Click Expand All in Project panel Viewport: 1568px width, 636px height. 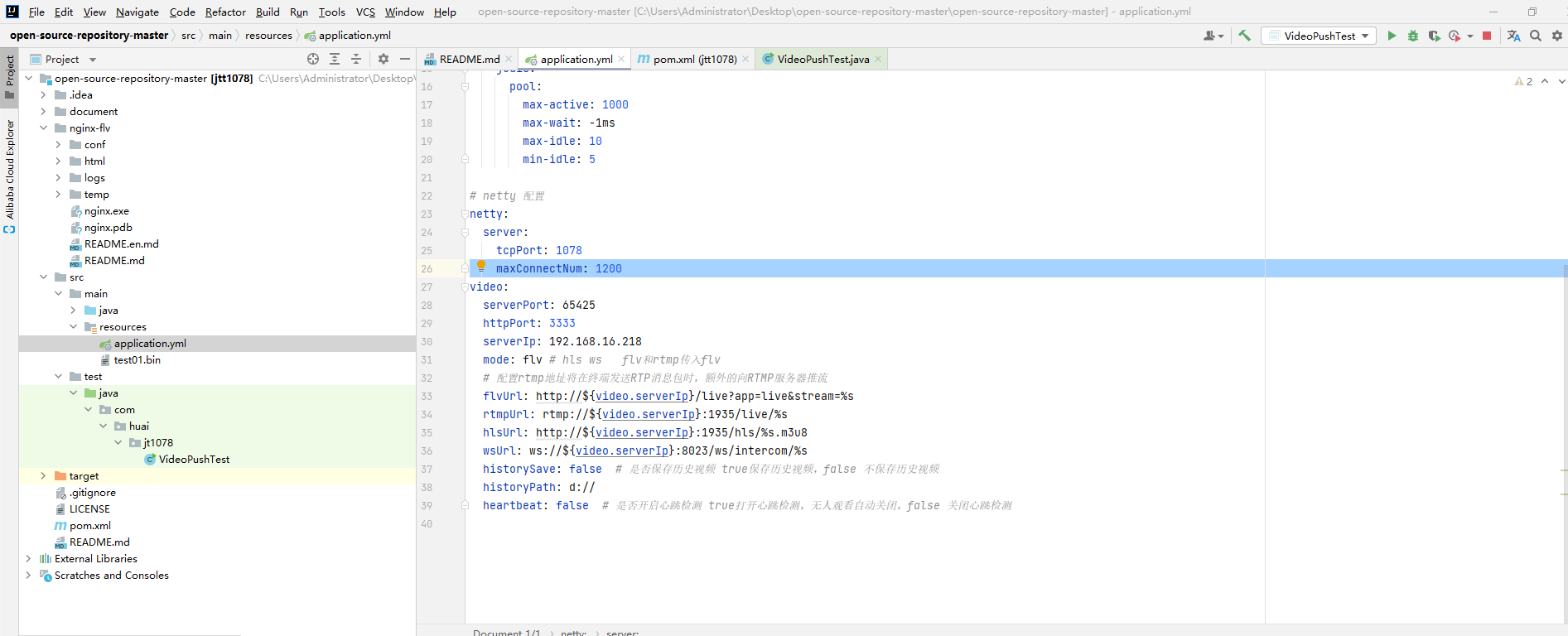click(x=335, y=59)
